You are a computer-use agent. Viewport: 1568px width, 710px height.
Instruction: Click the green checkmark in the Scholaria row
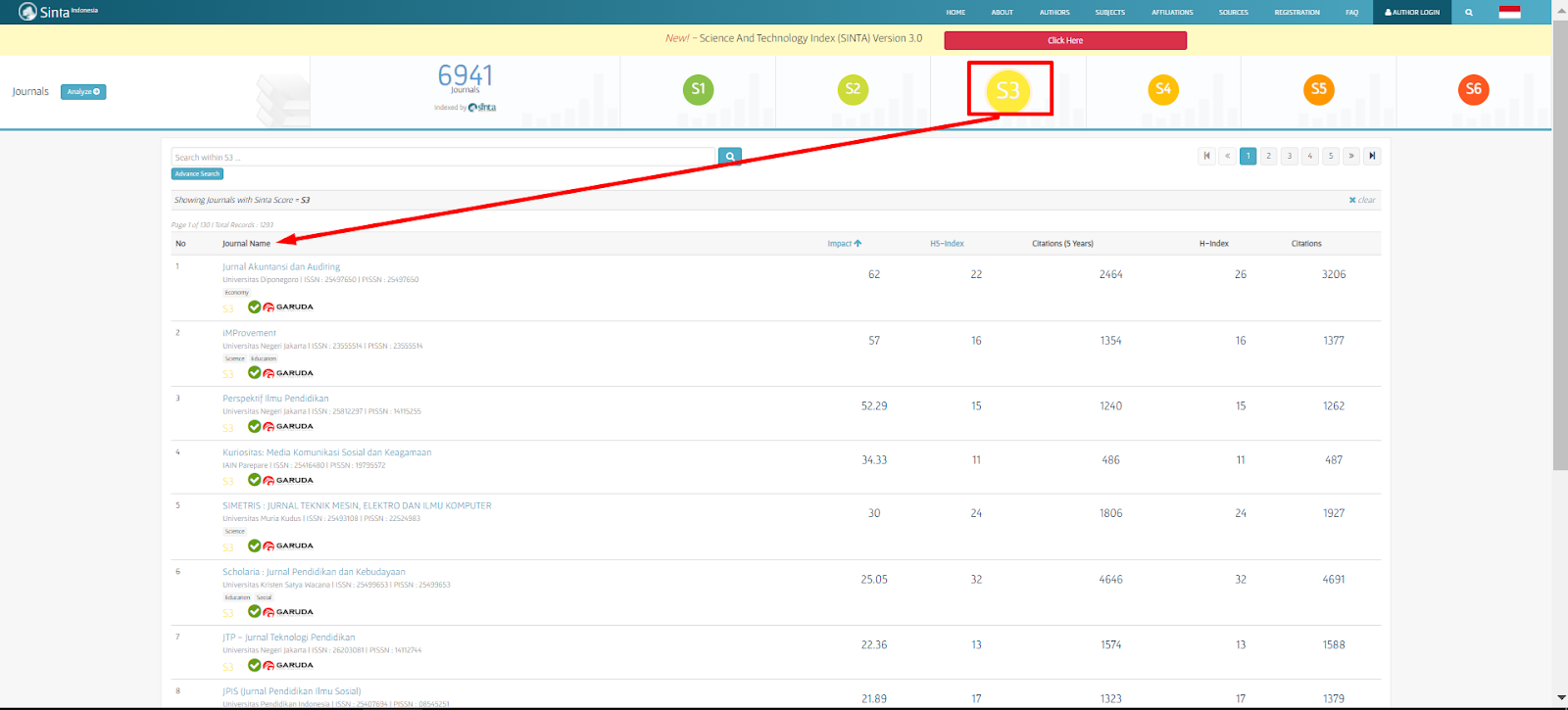254,611
